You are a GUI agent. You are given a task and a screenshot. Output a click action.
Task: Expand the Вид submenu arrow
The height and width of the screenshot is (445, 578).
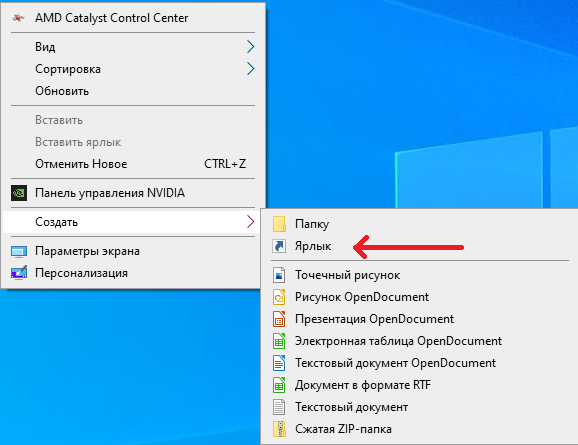pos(251,47)
